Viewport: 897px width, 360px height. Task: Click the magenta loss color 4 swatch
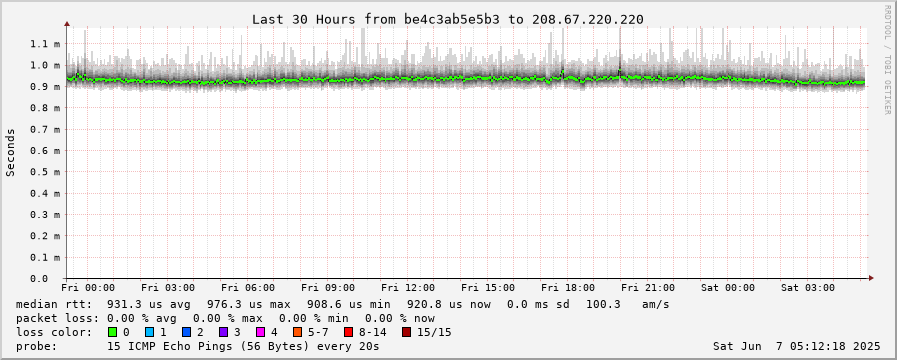(x=261, y=332)
